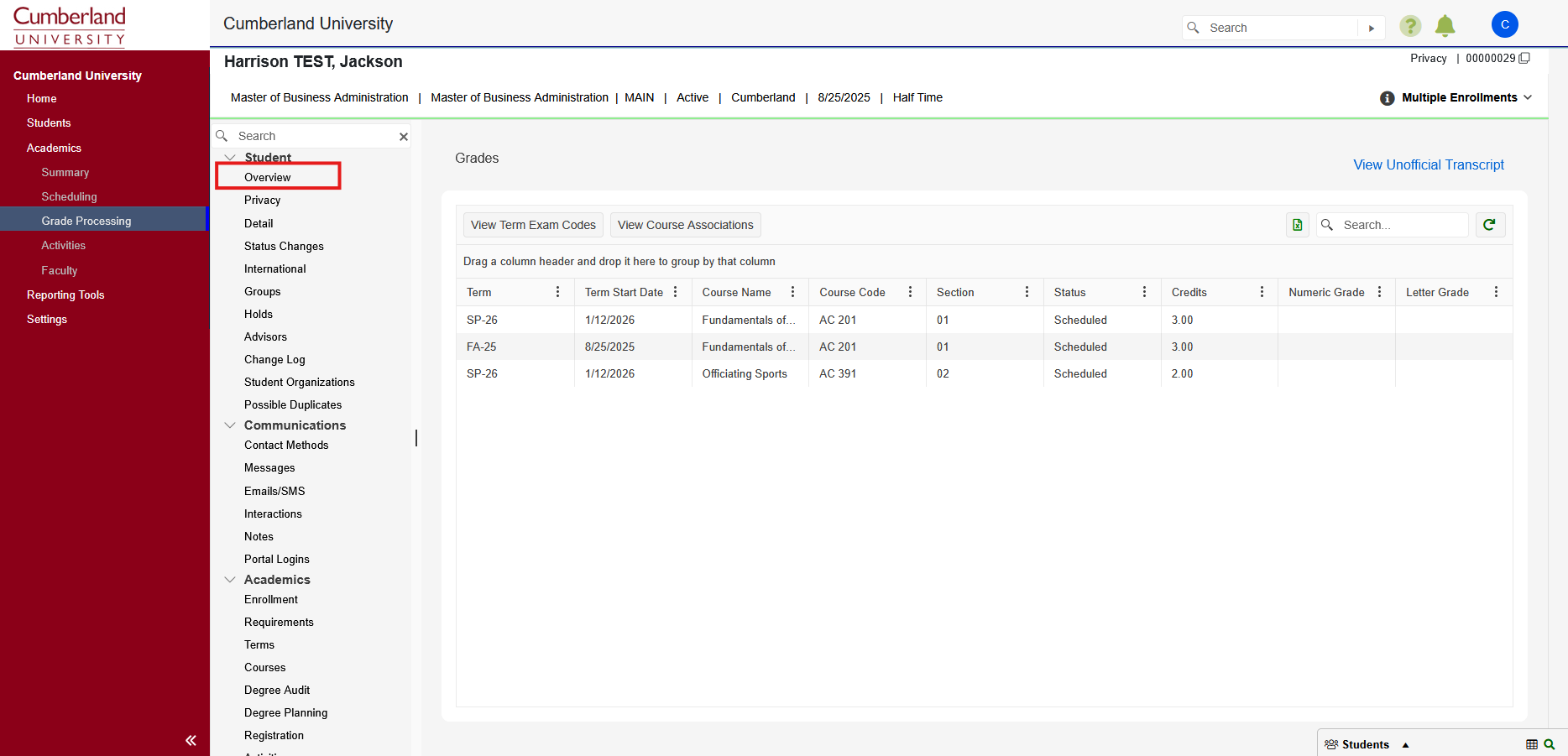Viewport: 1568px width, 756px height.
Task: Open the Letter Grade column menu
Action: point(1496,292)
